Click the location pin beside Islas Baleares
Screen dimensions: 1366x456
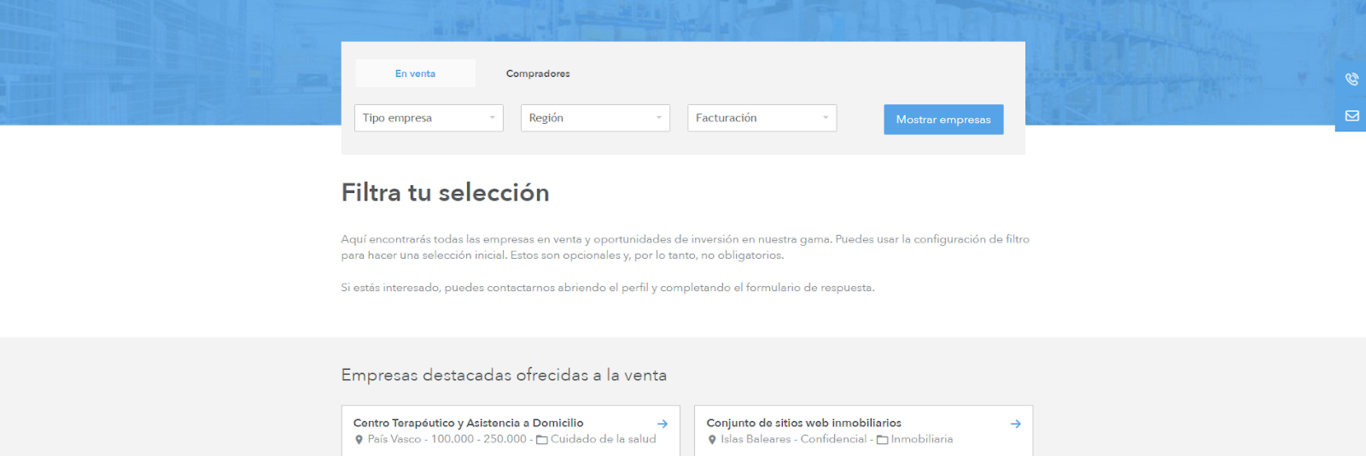(712, 440)
